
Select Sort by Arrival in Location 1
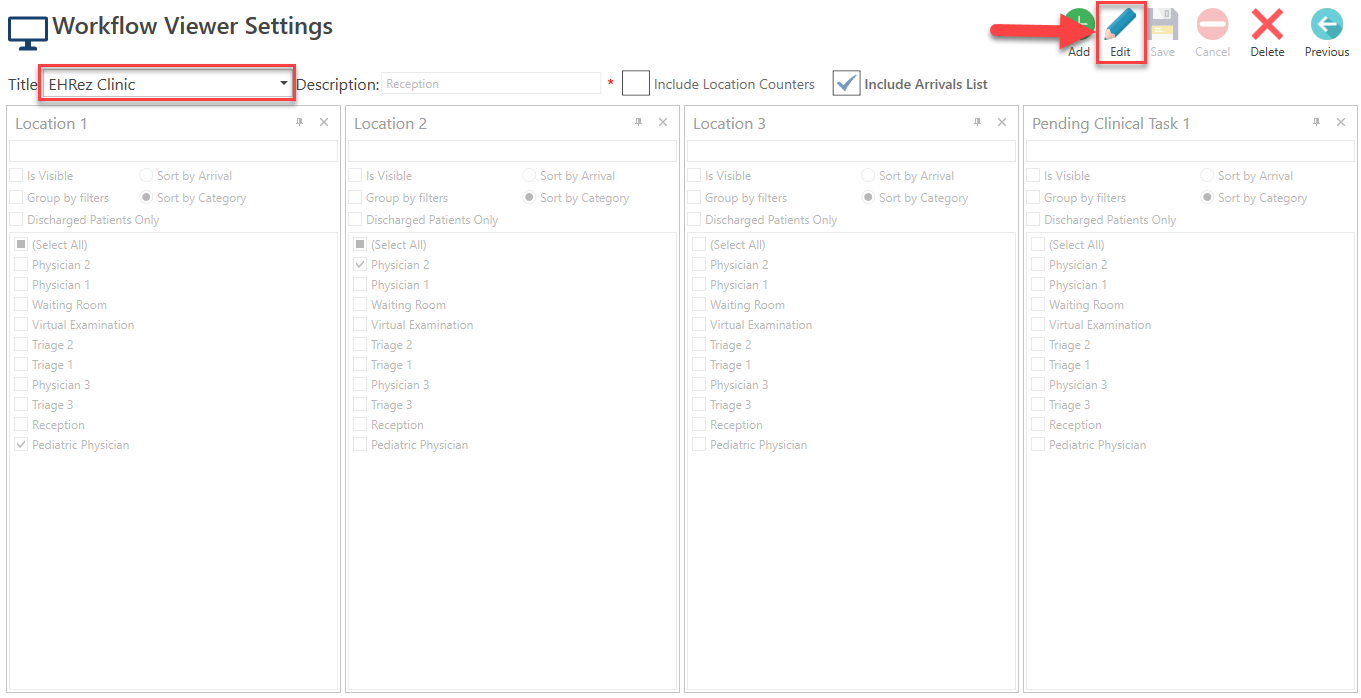pyautogui.click(x=146, y=176)
